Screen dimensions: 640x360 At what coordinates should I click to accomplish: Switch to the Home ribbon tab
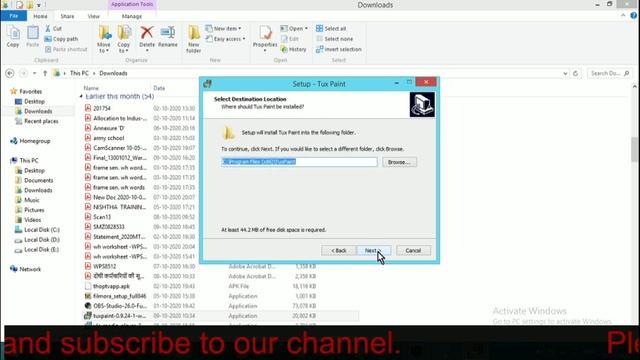(40, 16)
